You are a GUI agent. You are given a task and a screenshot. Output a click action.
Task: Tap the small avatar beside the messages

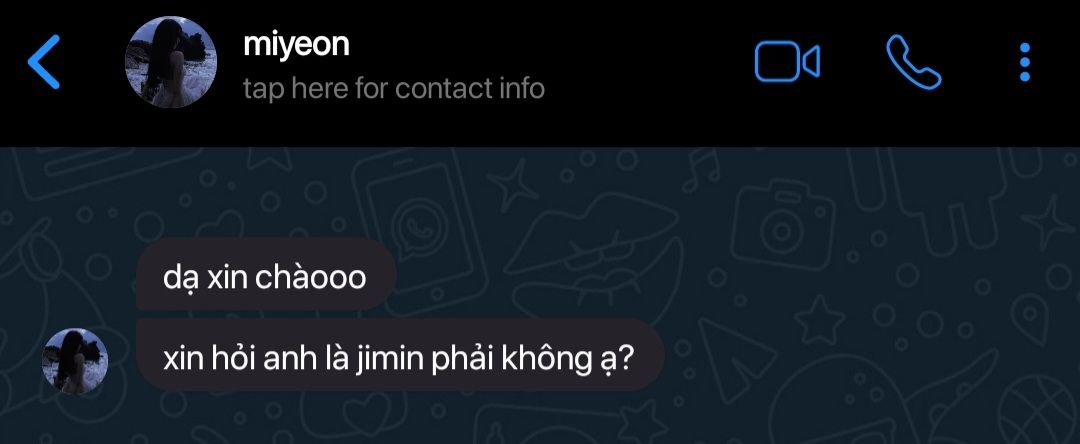tap(75, 361)
